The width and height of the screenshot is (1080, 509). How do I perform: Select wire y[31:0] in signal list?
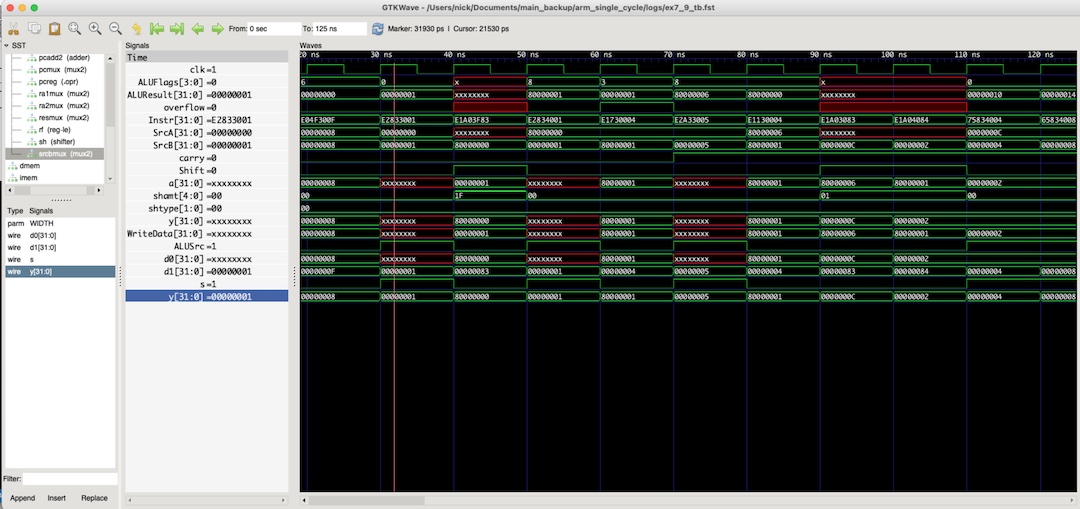pyautogui.click(x=60, y=271)
